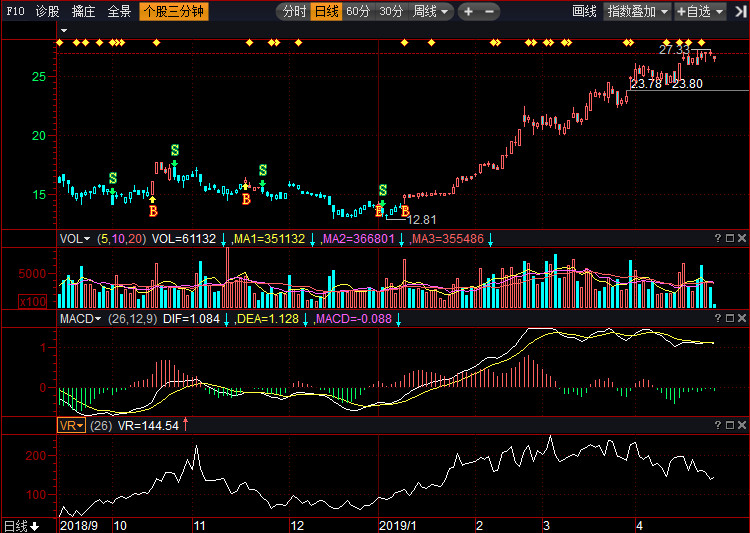Screen dimensions: 750x533
Task: Click the zoom out minus icon
Action: coord(489,12)
